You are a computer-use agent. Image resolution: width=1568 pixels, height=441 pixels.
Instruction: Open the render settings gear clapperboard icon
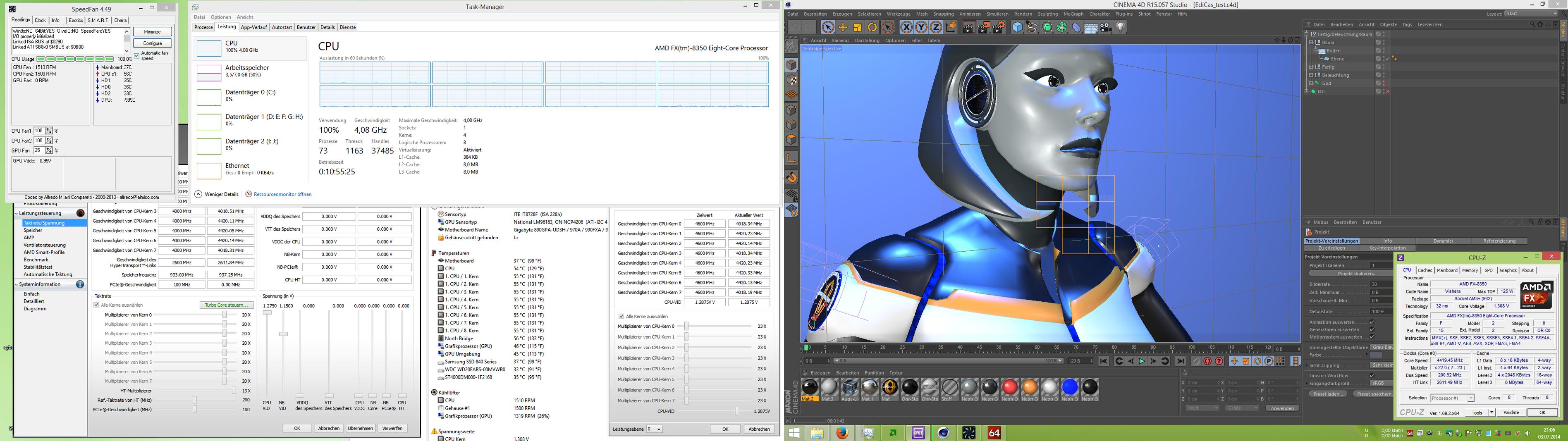point(999,27)
